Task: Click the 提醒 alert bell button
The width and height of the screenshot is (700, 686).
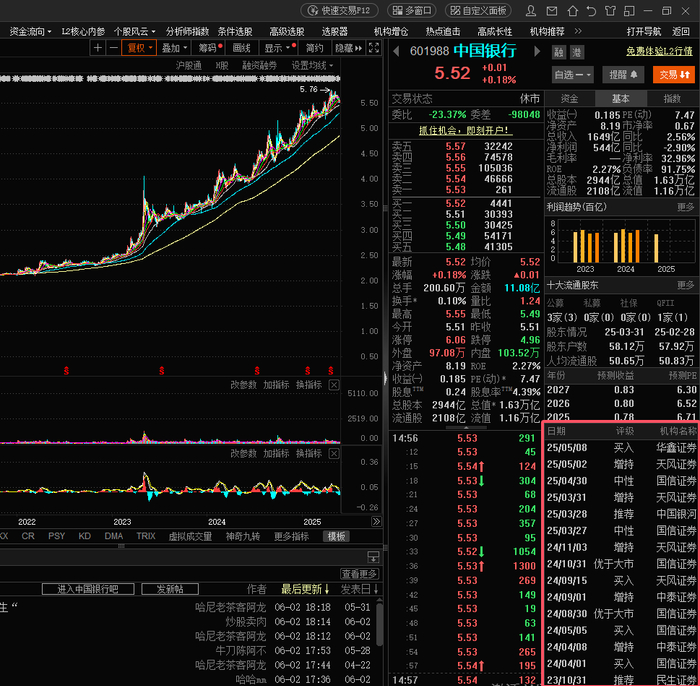Action: coord(623,75)
